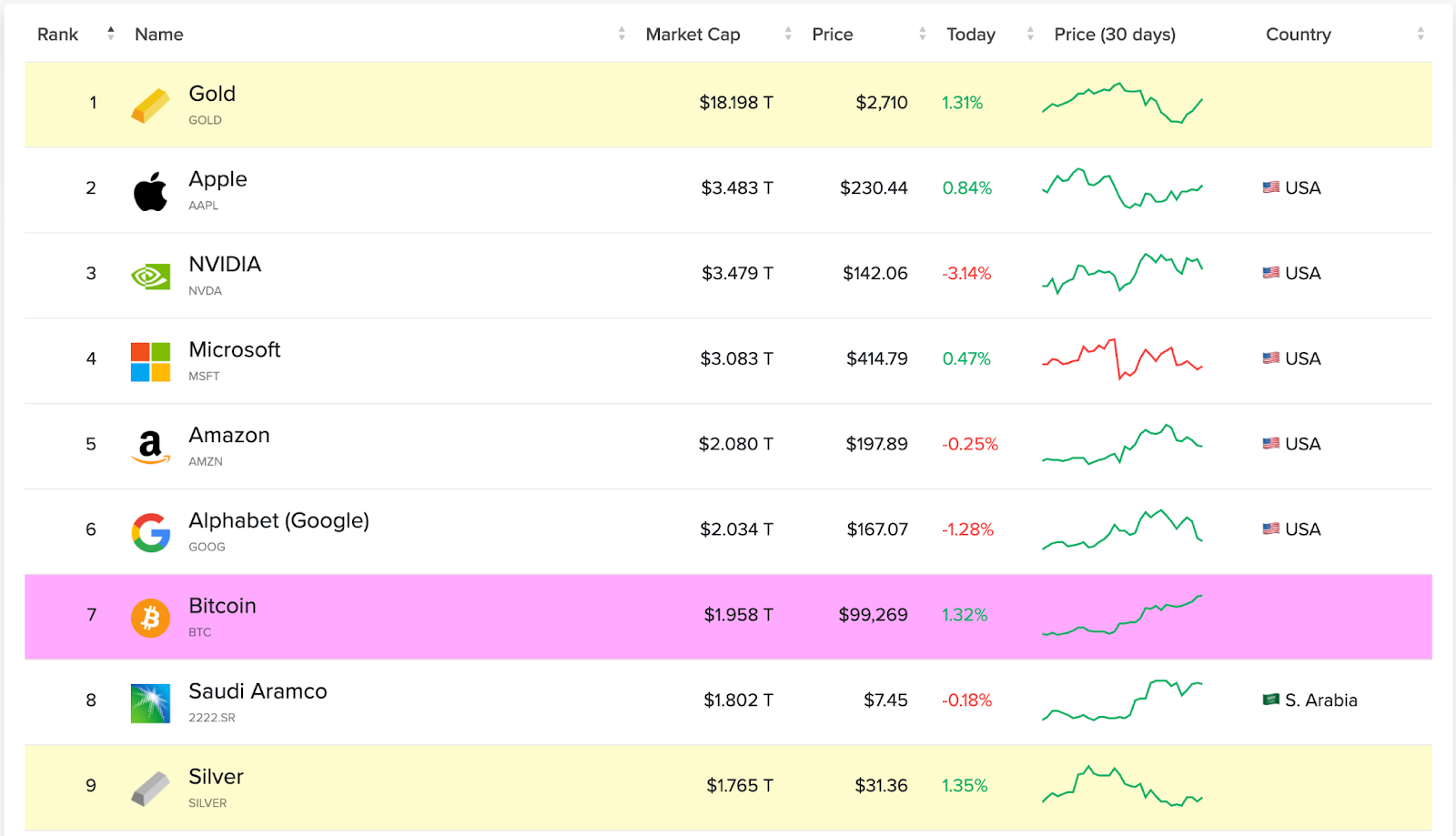Viewport: 1456px width, 836px height.
Task: Sort by Country column sort arrows
Action: pos(1421,34)
